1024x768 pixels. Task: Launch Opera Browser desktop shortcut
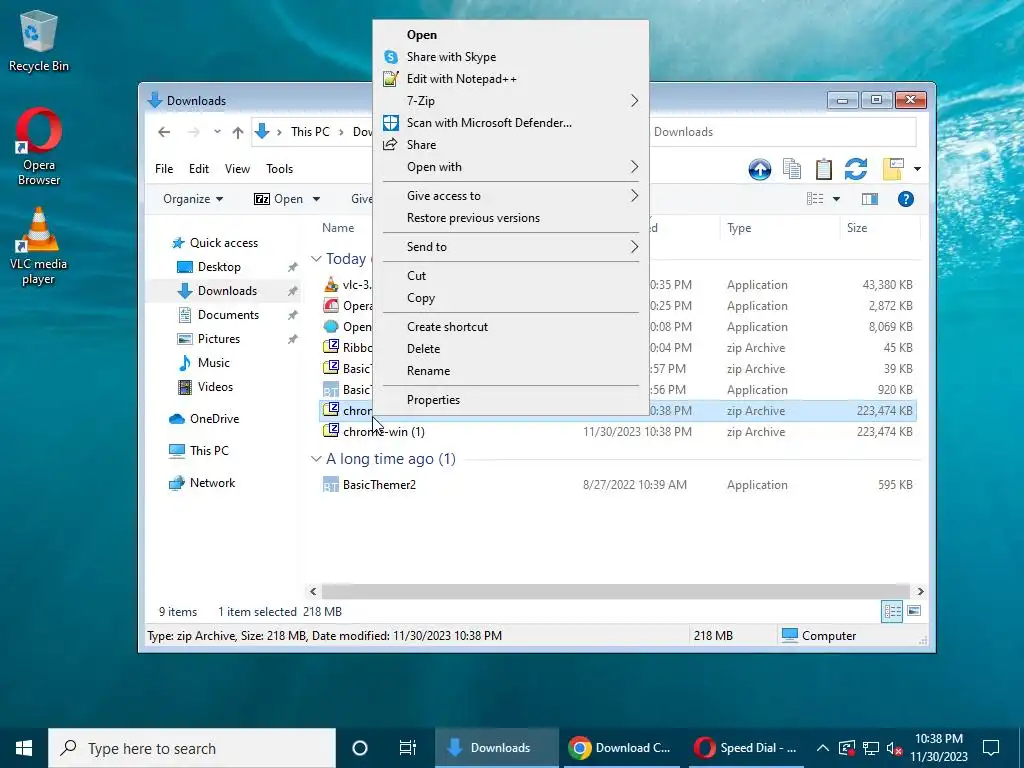coord(39,147)
